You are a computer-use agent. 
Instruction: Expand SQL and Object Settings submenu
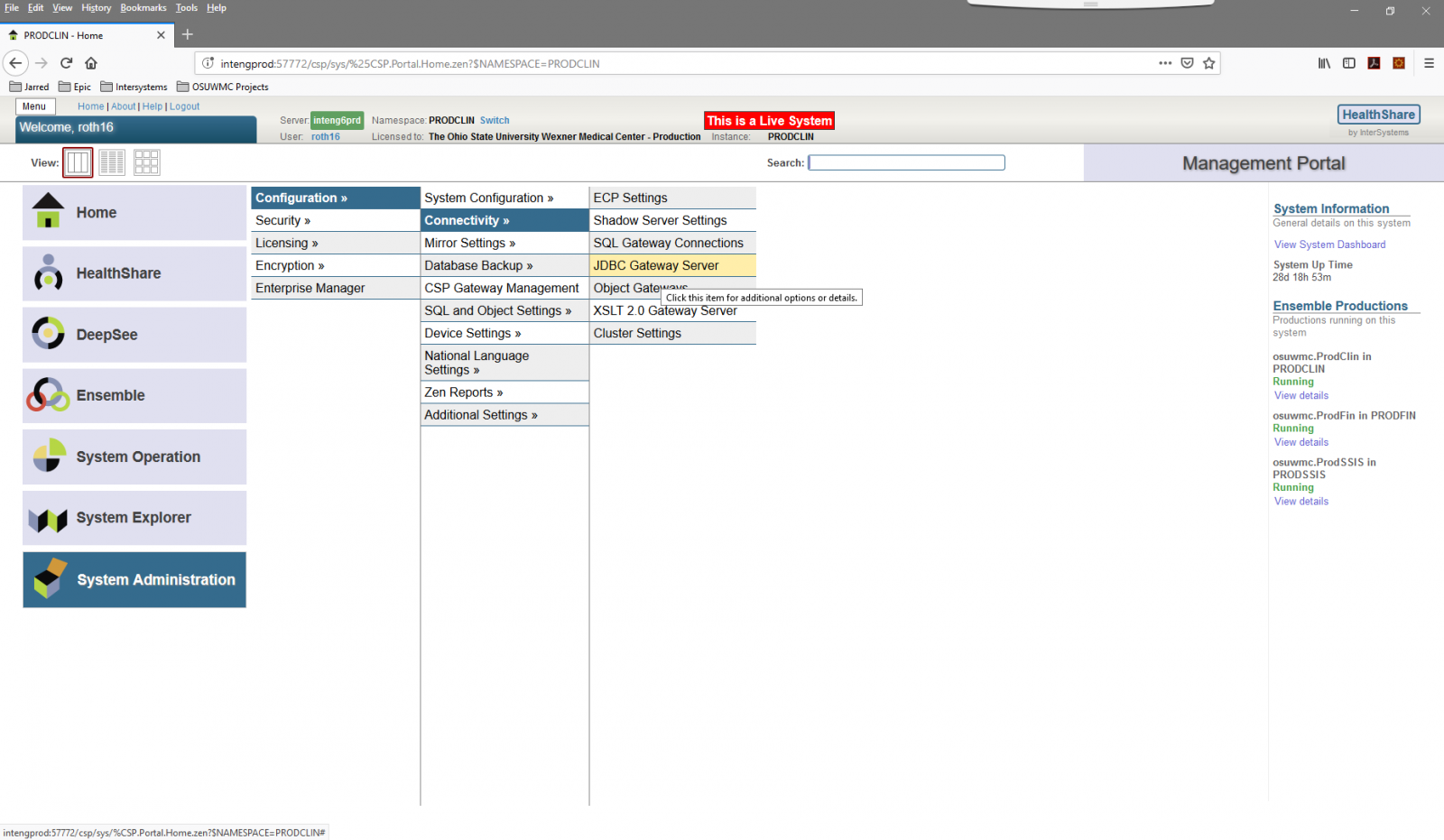click(x=504, y=310)
